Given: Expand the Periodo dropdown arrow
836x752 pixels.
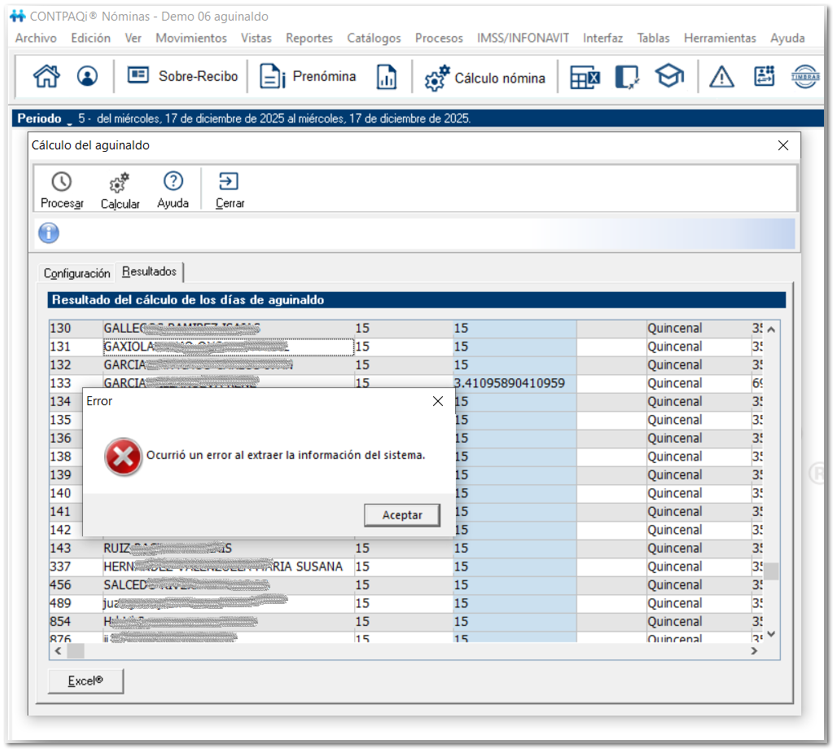Looking at the screenshot, I should click(x=70, y=120).
